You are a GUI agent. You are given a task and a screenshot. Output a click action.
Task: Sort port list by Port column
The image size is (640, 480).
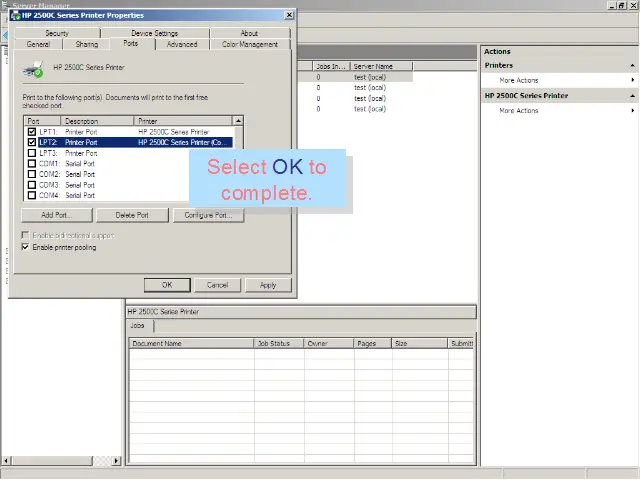(42, 121)
